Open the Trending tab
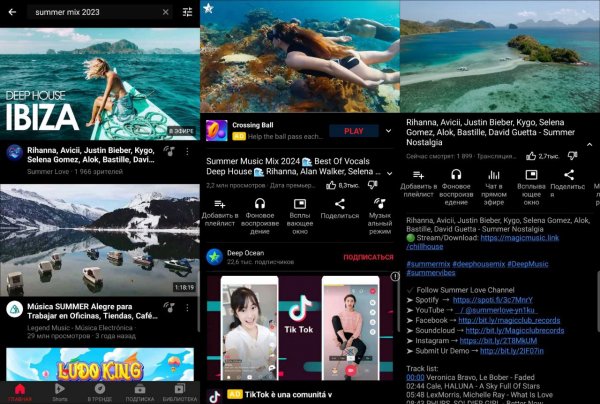 pyautogui.click(x=100, y=393)
